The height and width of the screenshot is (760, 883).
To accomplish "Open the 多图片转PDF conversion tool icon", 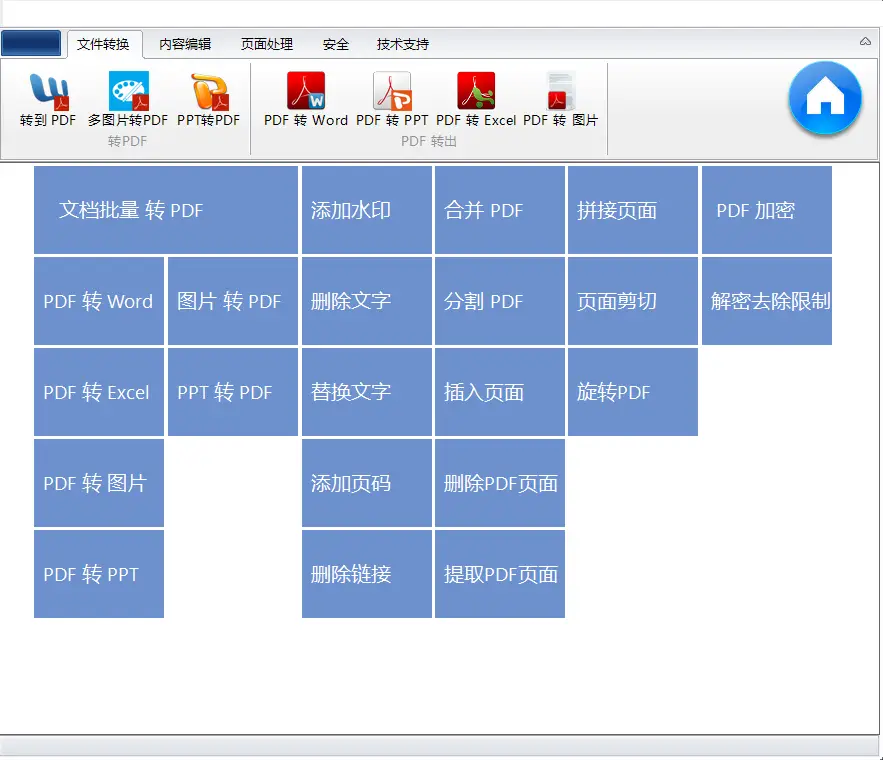I will pos(127,100).
